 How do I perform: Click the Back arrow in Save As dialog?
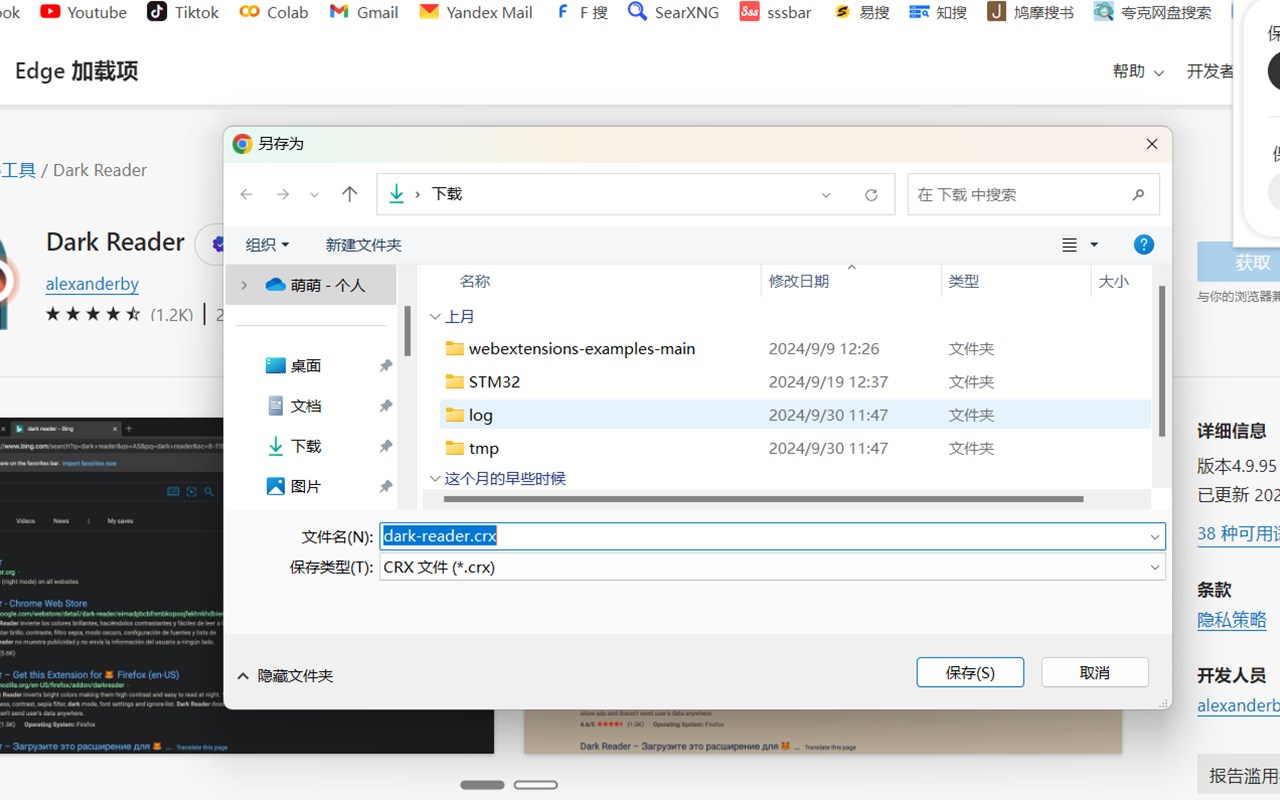tap(247, 195)
